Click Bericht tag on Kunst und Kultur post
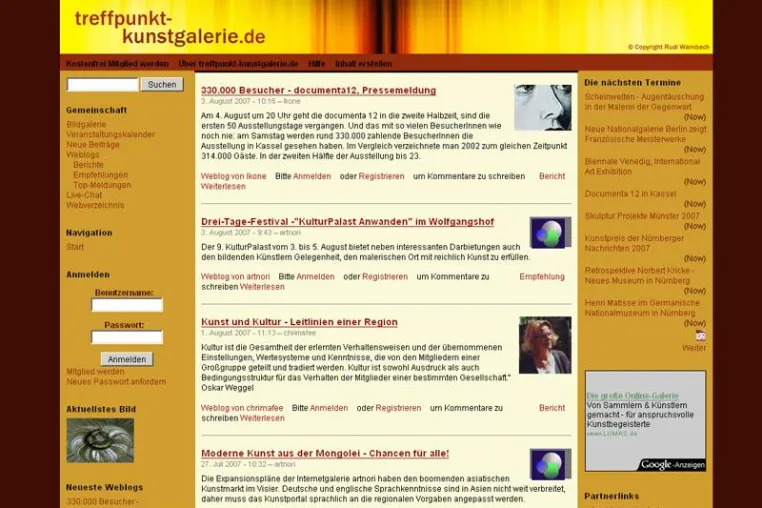Viewport: 762px width, 508px height. click(552, 408)
